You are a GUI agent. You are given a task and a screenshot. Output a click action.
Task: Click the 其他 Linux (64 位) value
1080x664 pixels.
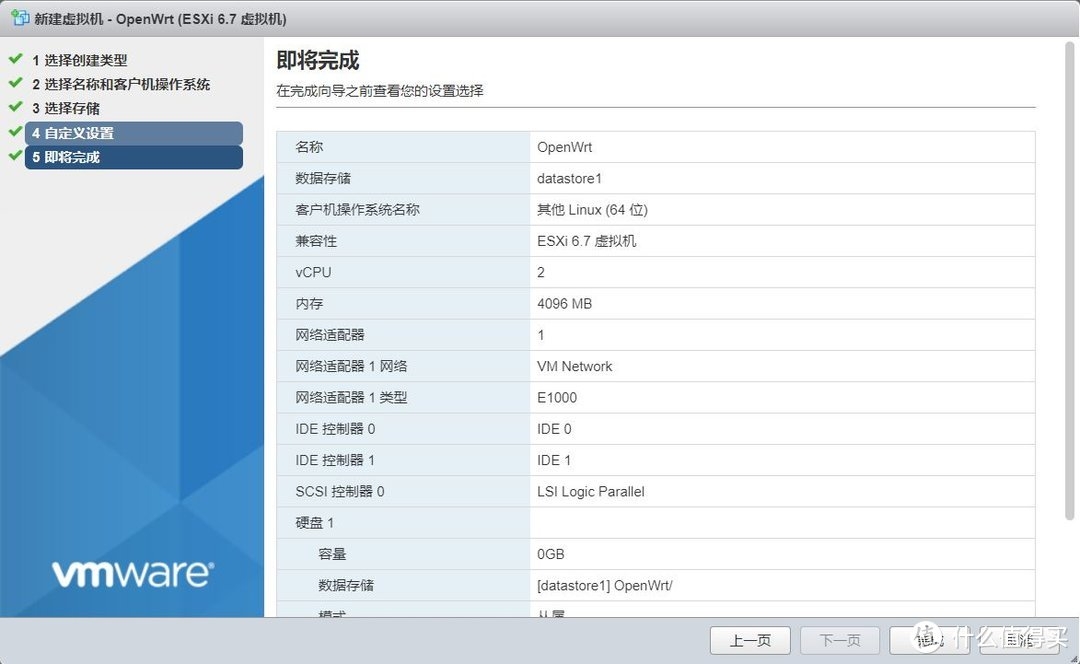click(592, 209)
